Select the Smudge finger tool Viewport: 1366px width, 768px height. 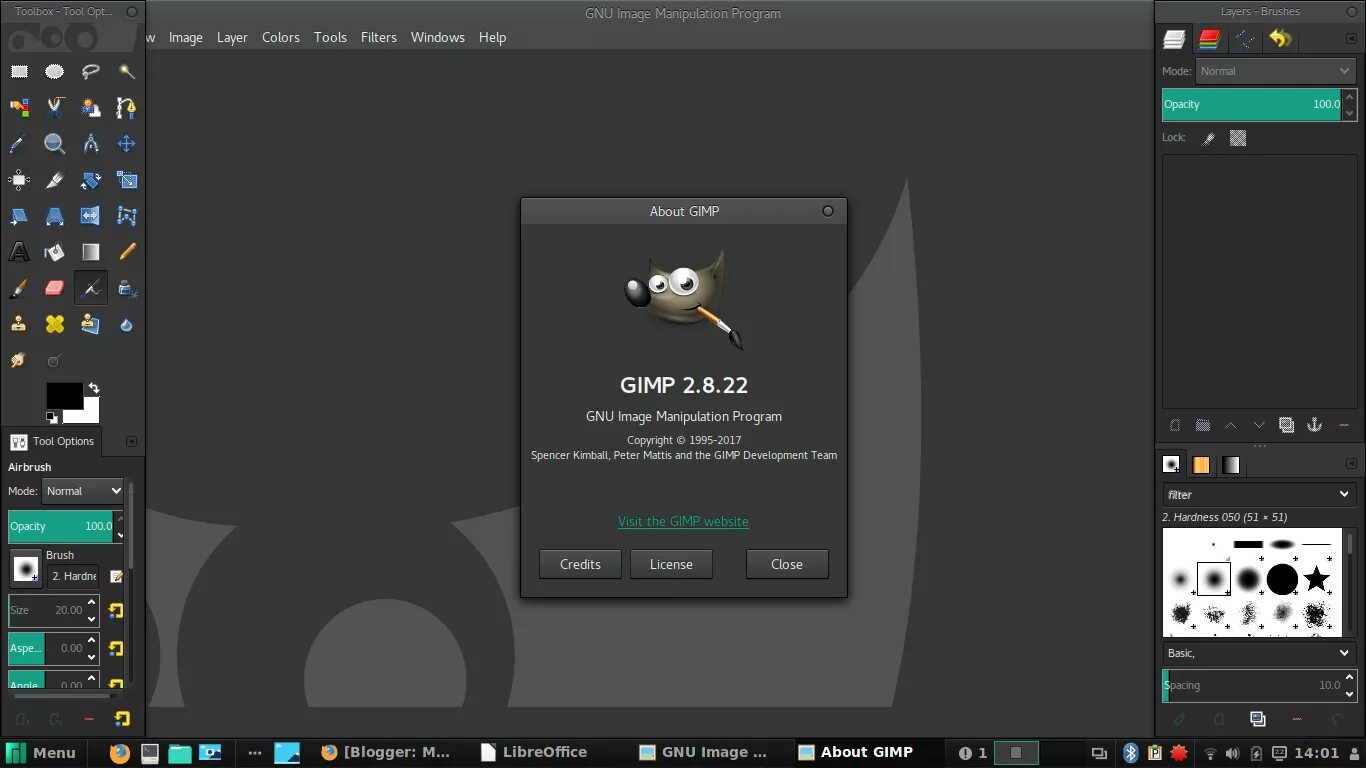coord(19,360)
